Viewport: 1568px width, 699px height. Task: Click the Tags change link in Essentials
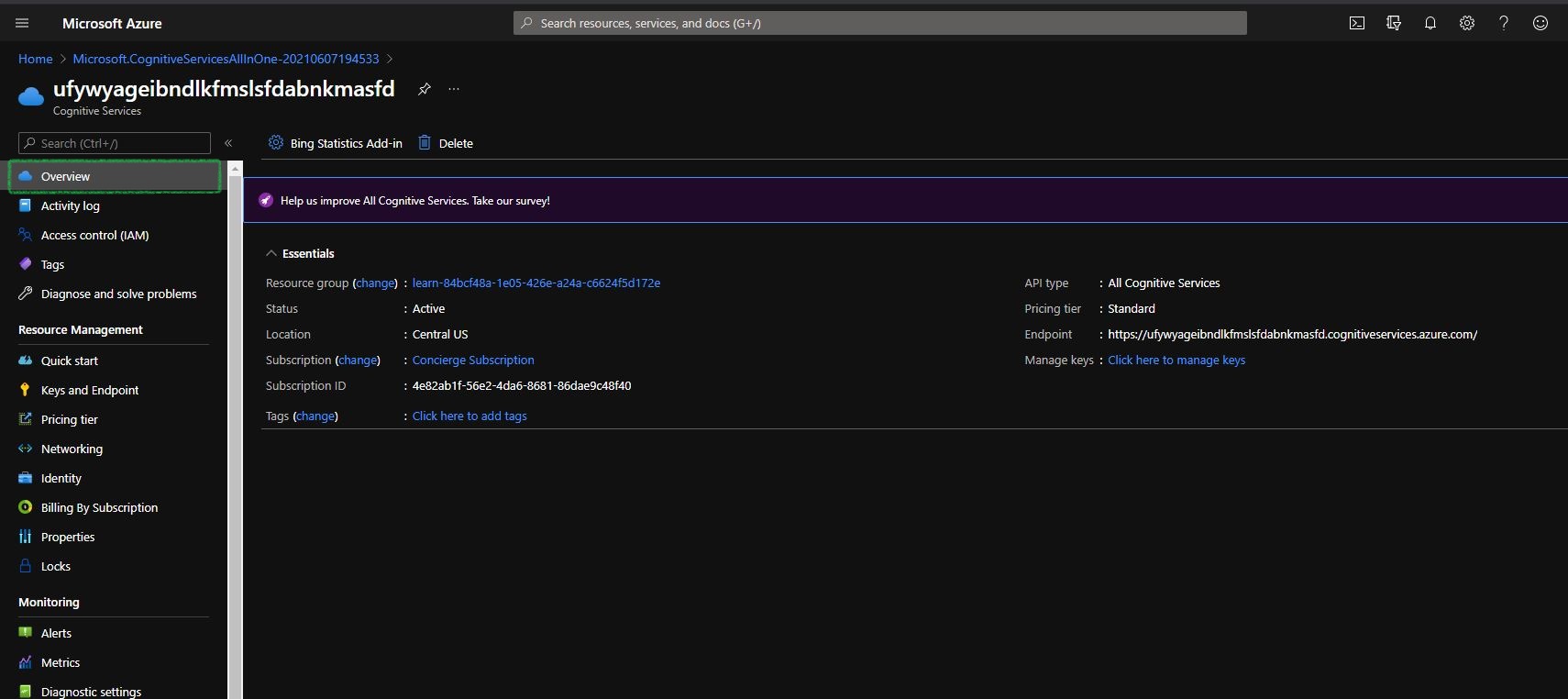point(315,416)
